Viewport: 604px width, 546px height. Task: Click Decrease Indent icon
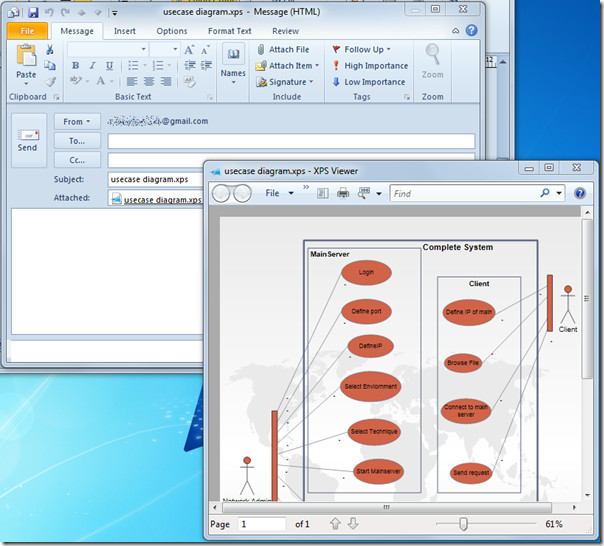pos(190,66)
